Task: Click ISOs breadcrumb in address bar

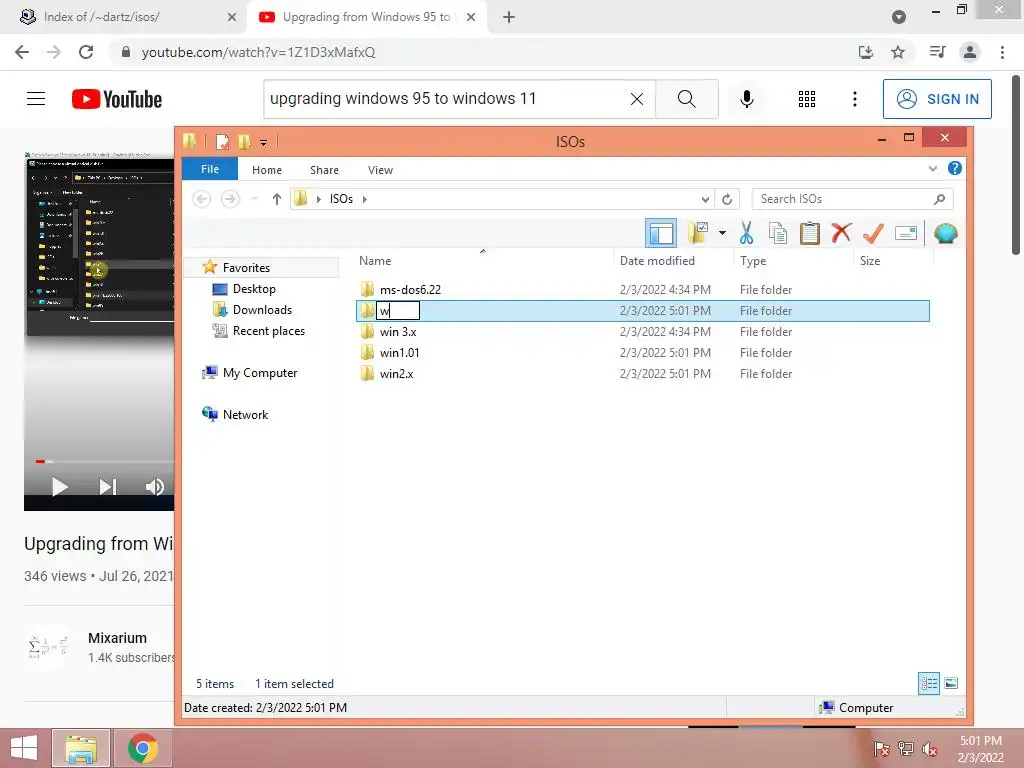Action: pyautogui.click(x=341, y=199)
